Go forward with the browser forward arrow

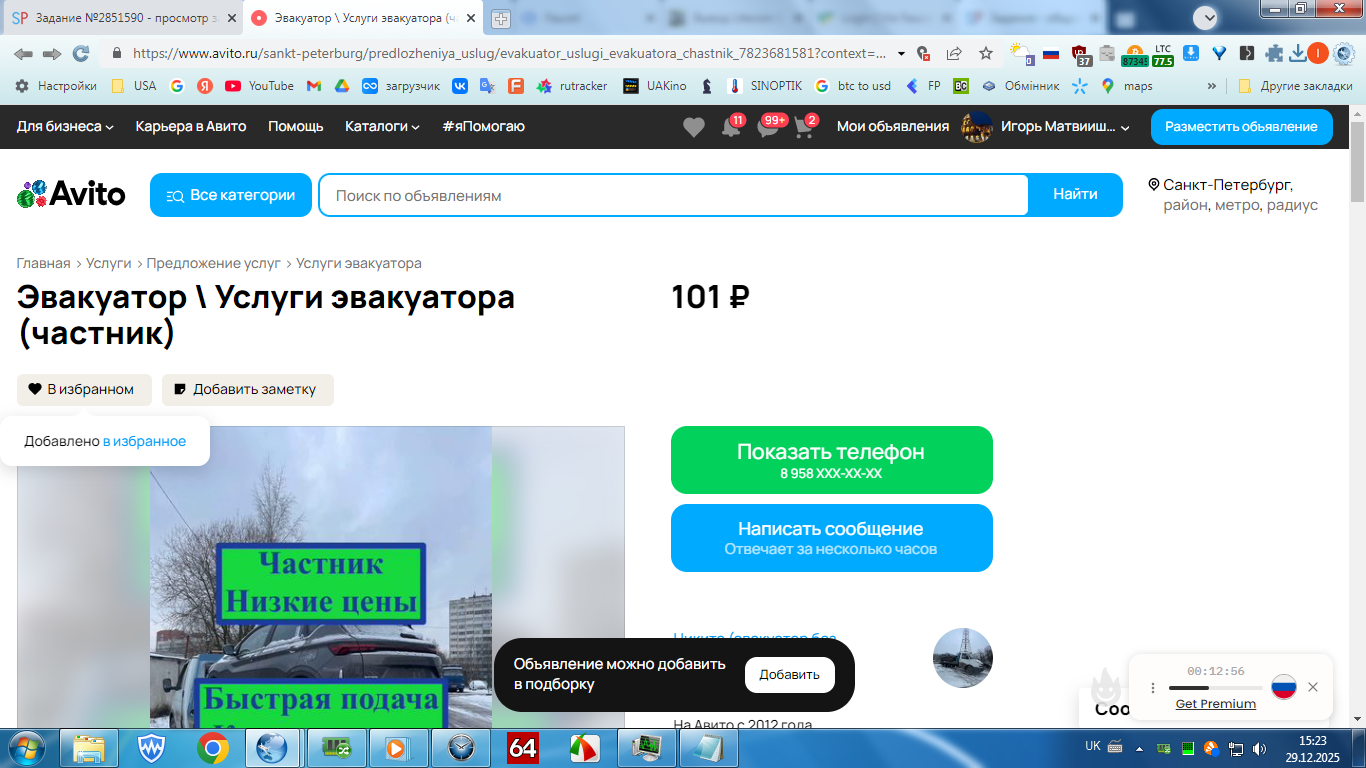click(52, 54)
